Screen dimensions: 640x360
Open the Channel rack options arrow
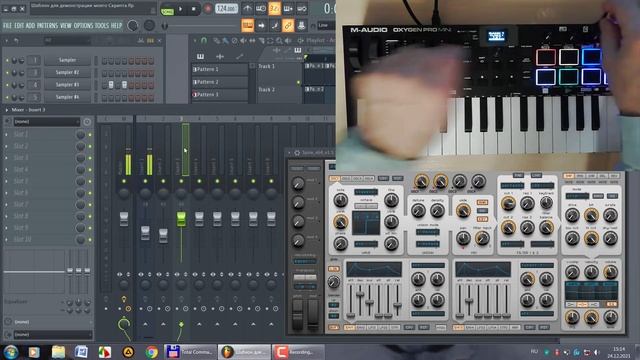tap(7, 40)
